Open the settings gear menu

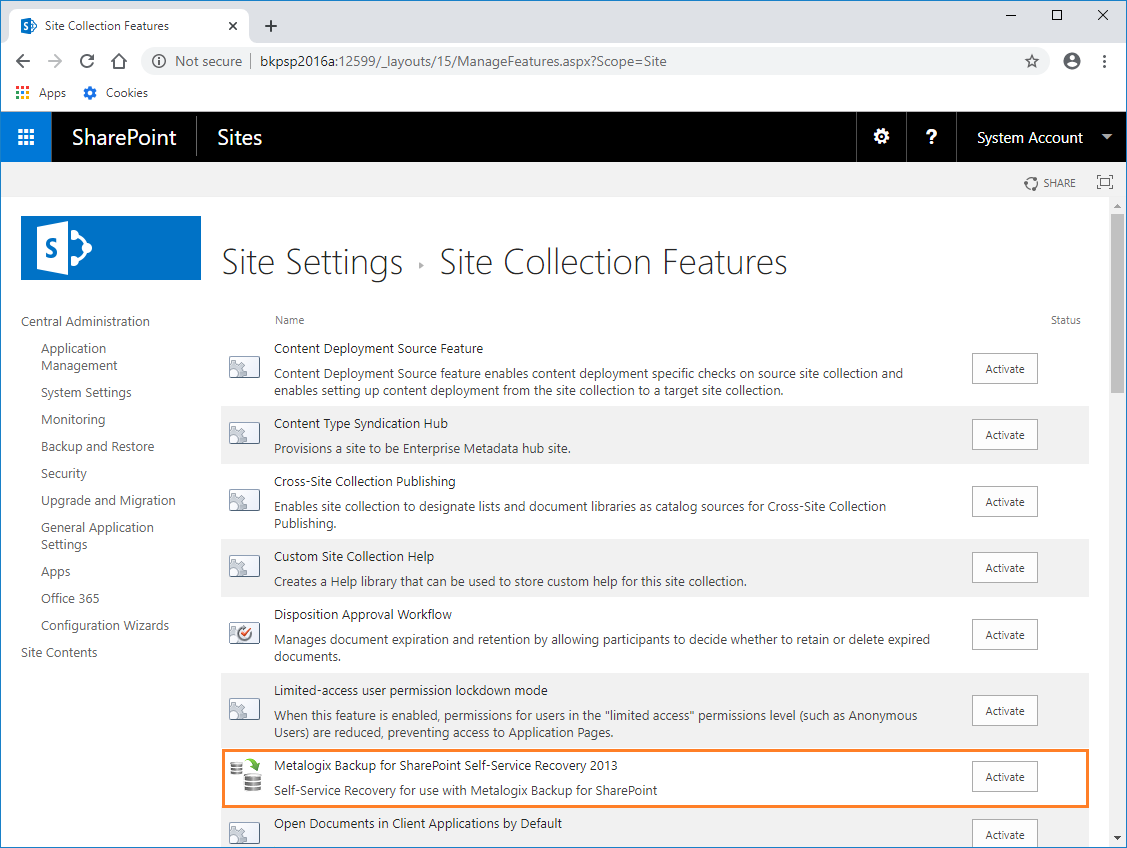pyautogui.click(x=881, y=137)
